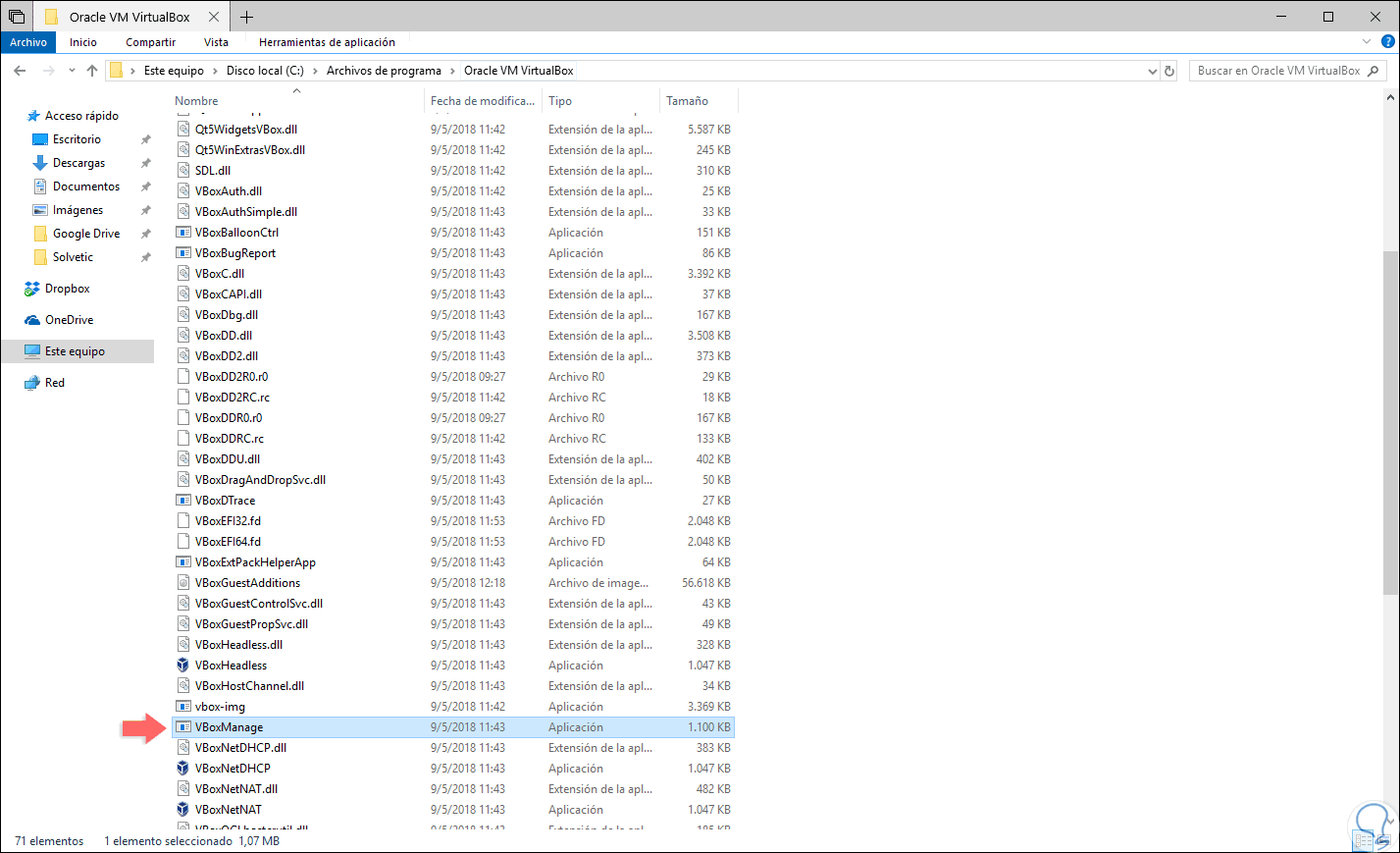Select Acceso rápido in navigation pane
Image resolution: width=1400 pixels, height=853 pixels.
point(81,116)
